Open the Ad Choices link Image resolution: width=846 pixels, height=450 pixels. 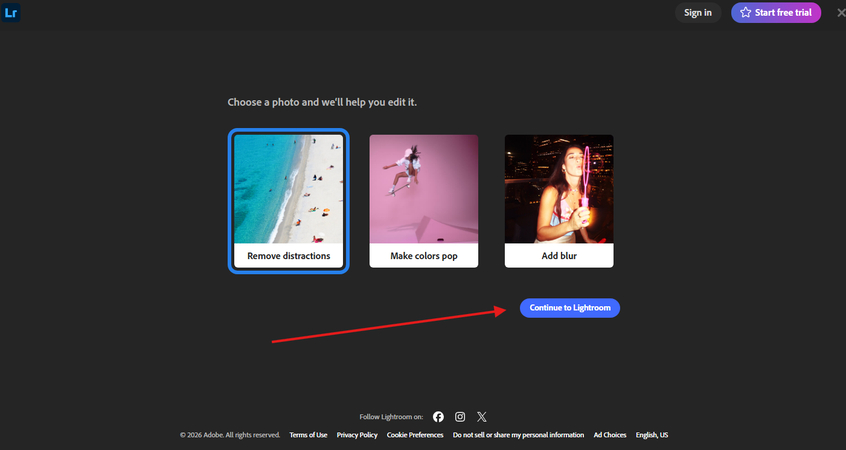pyautogui.click(x=610, y=435)
